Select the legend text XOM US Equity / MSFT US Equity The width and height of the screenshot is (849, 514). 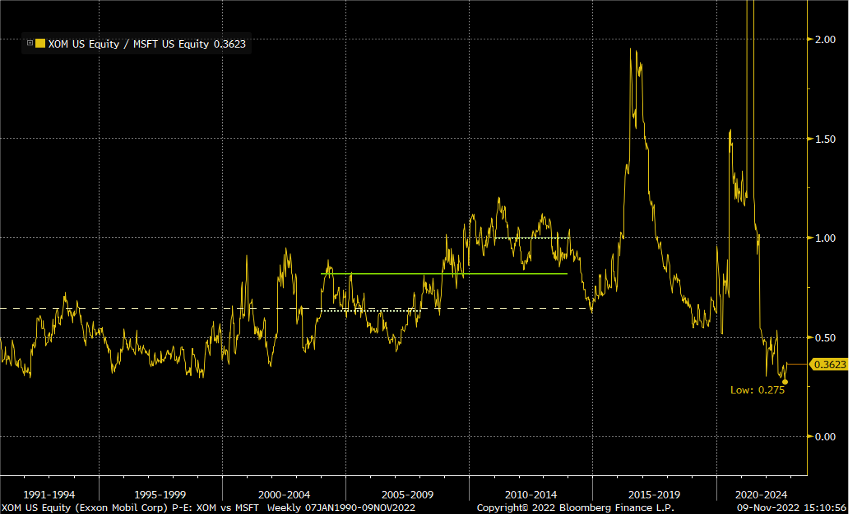(x=129, y=44)
